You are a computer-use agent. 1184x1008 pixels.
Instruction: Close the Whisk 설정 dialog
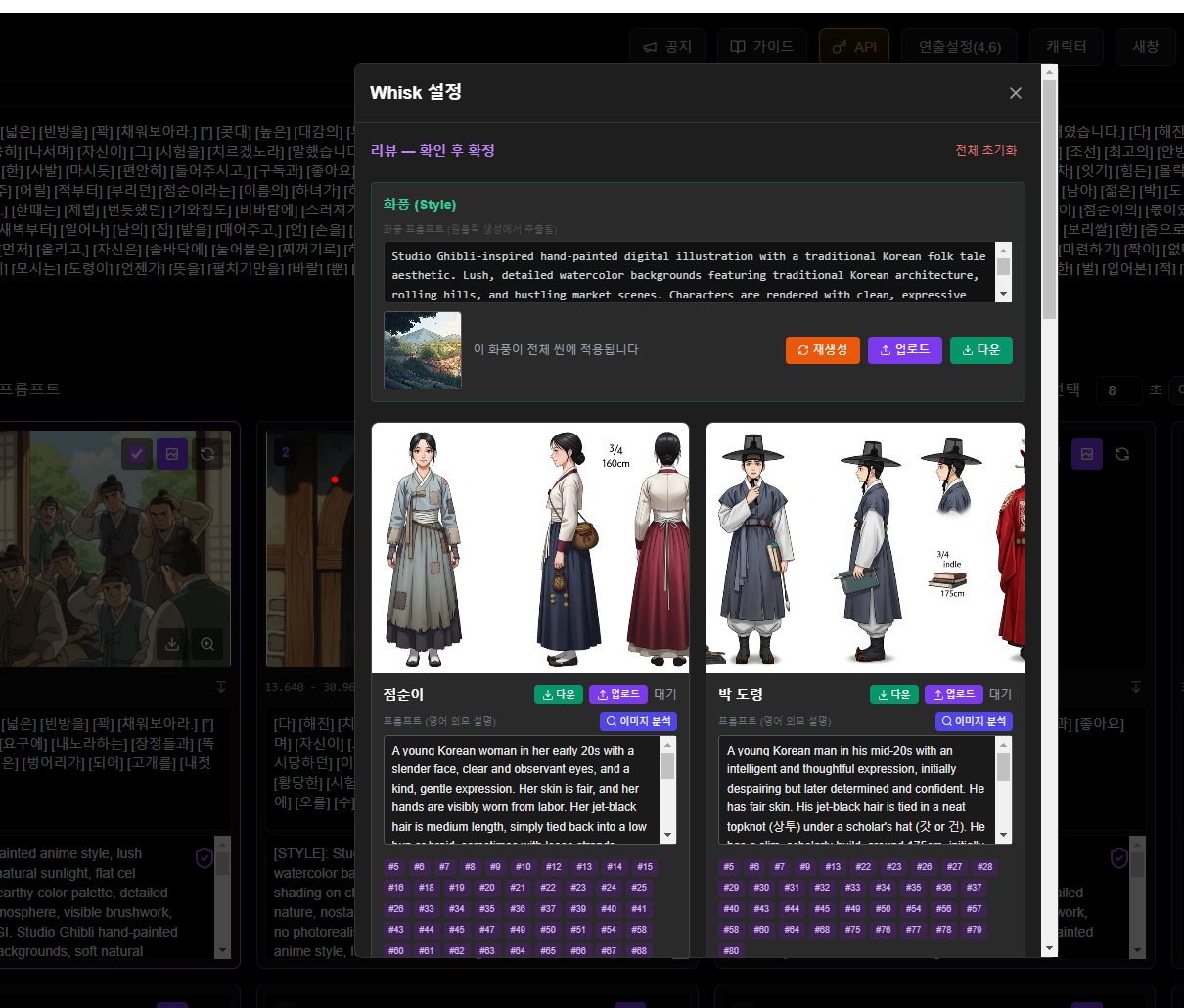(x=1015, y=93)
